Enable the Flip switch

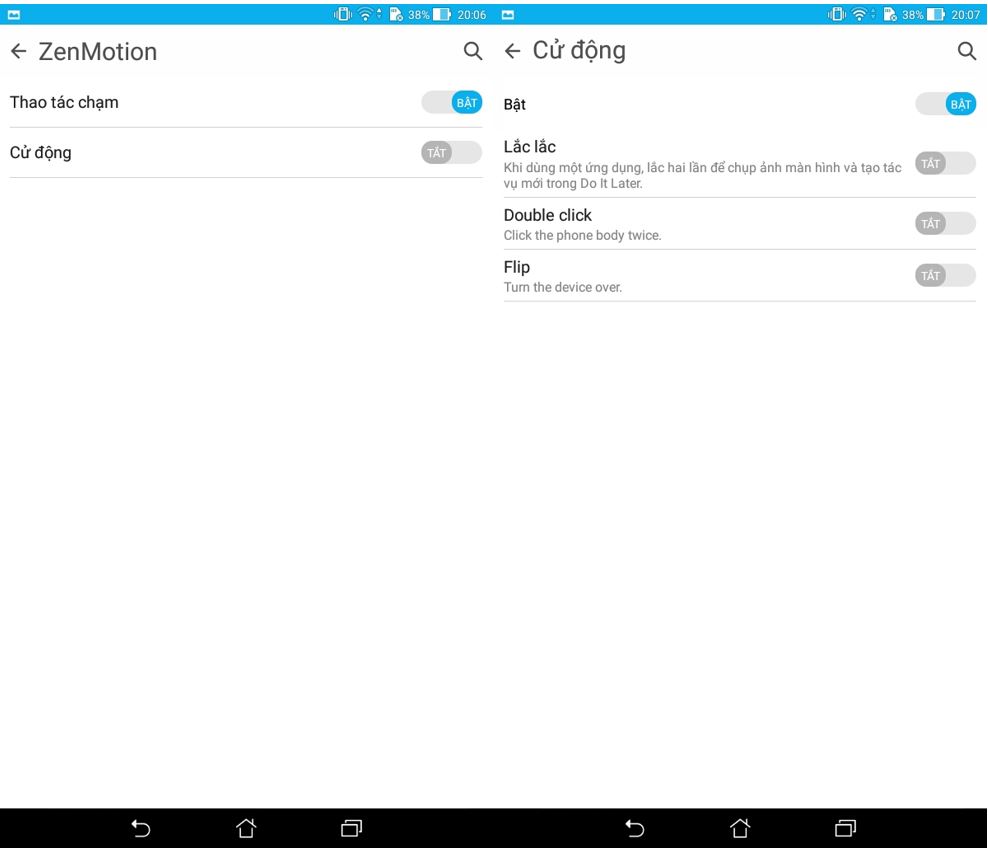coord(946,275)
